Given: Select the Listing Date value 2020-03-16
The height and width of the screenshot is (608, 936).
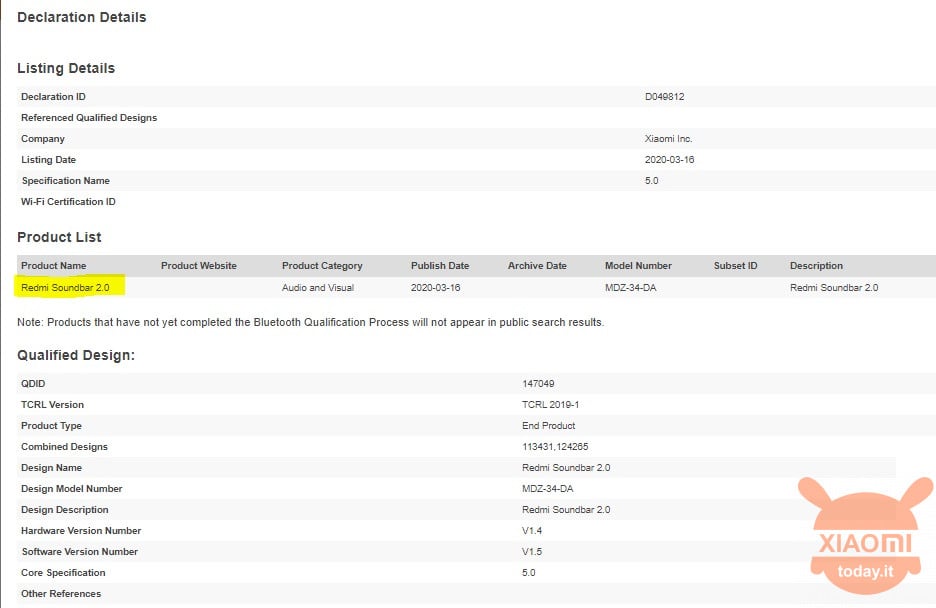Looking at the screenshot, I should click(669, 159).
